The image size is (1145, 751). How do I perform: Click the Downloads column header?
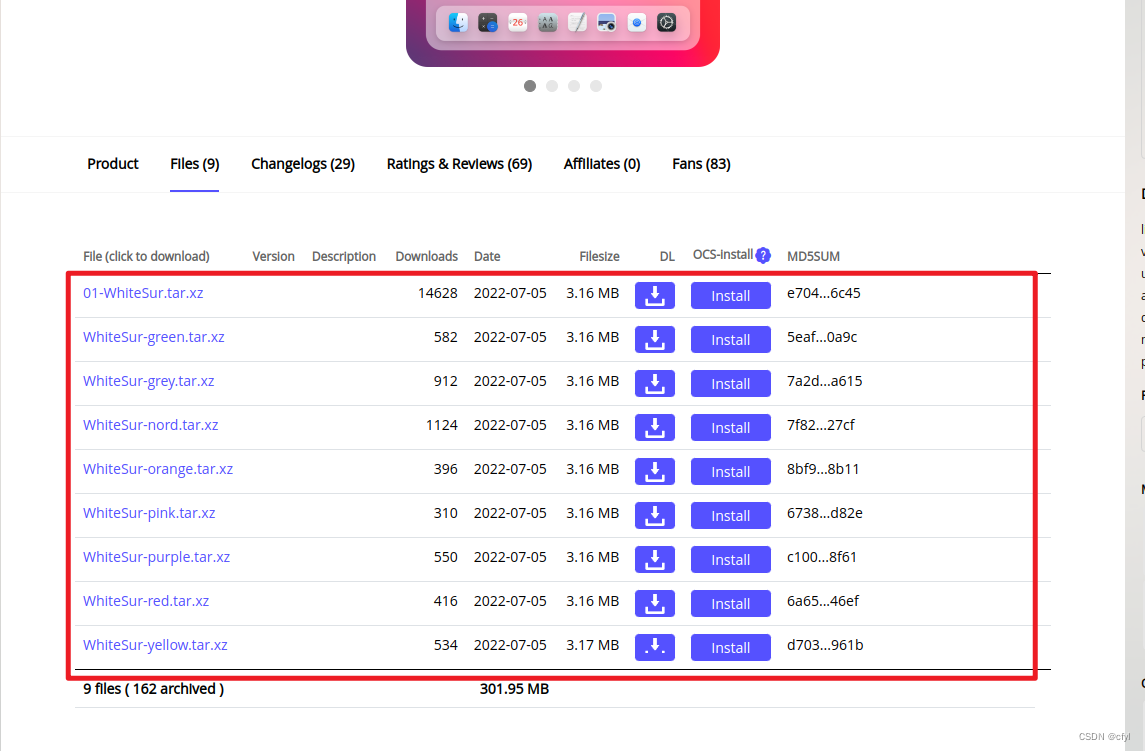(426, 256)
